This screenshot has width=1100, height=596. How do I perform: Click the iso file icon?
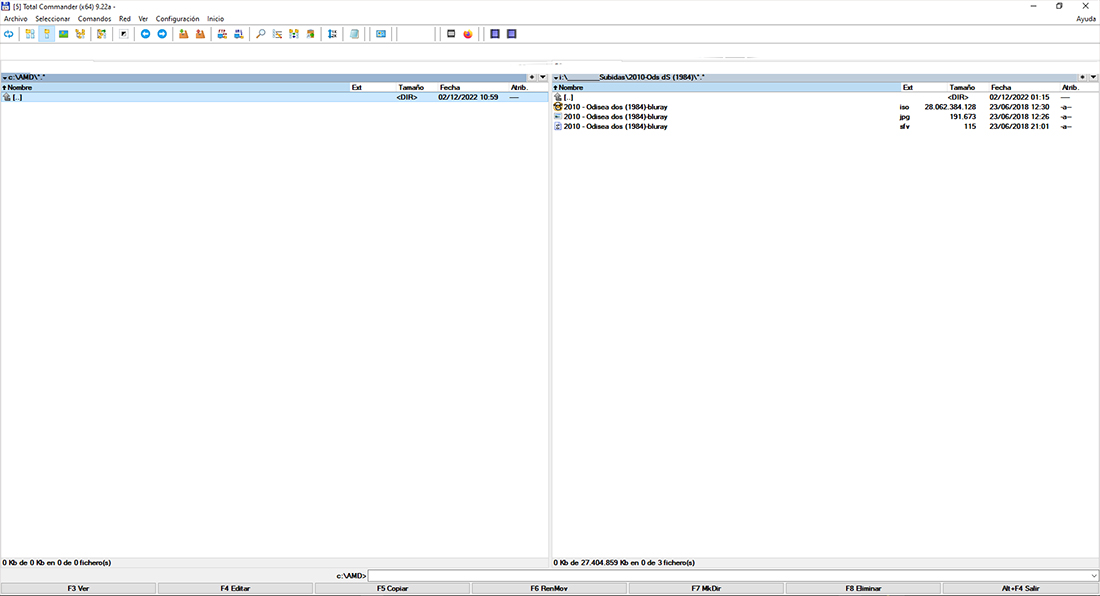point(558,107)
